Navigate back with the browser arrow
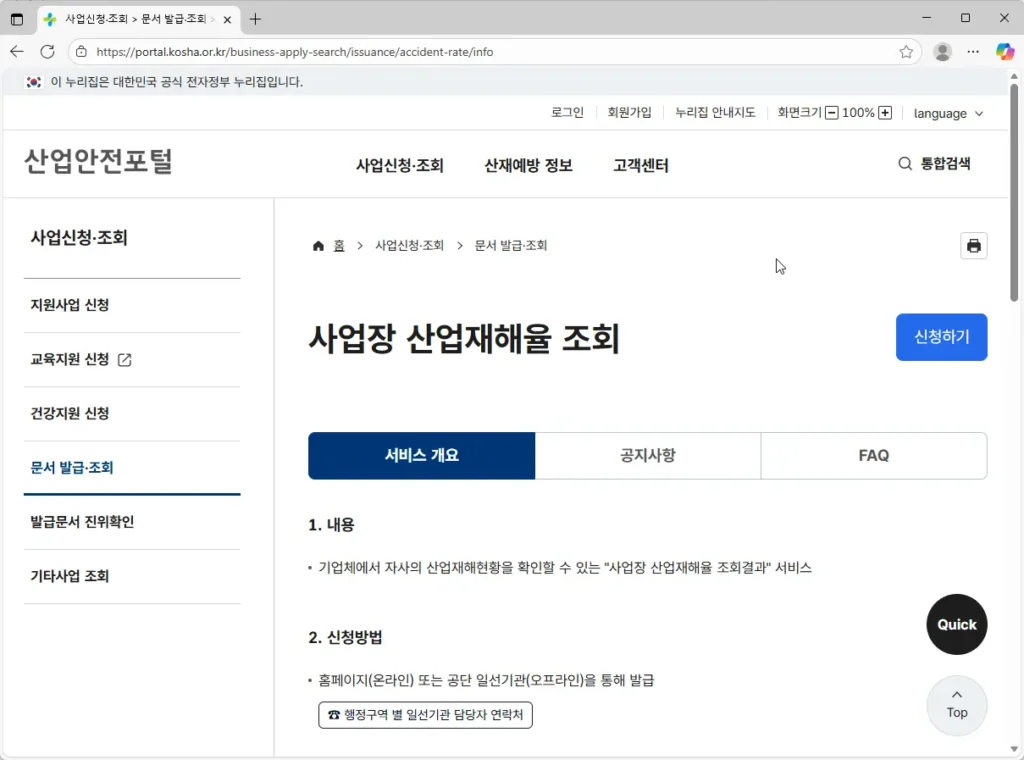The height and width of the screenshot is (760, 1024). click(x=16, y=51)
